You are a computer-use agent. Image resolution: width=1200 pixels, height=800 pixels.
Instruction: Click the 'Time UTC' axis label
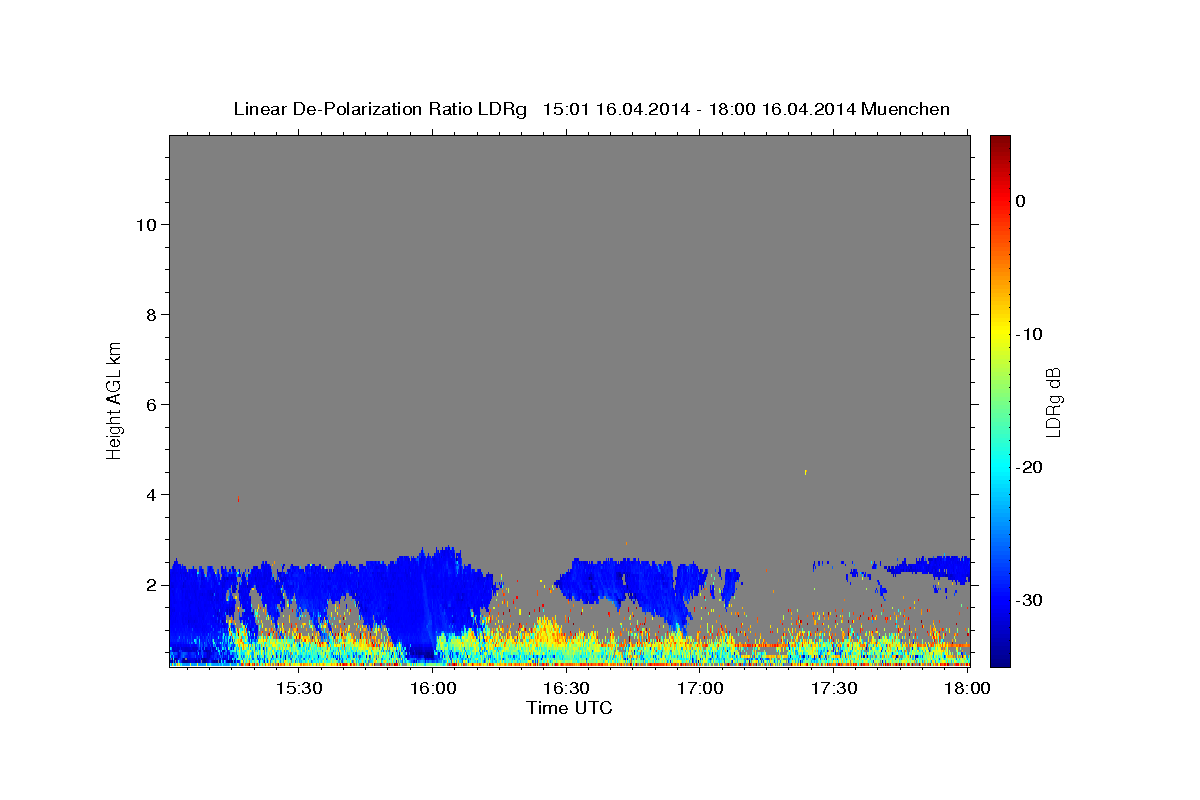tap(569, 708)
